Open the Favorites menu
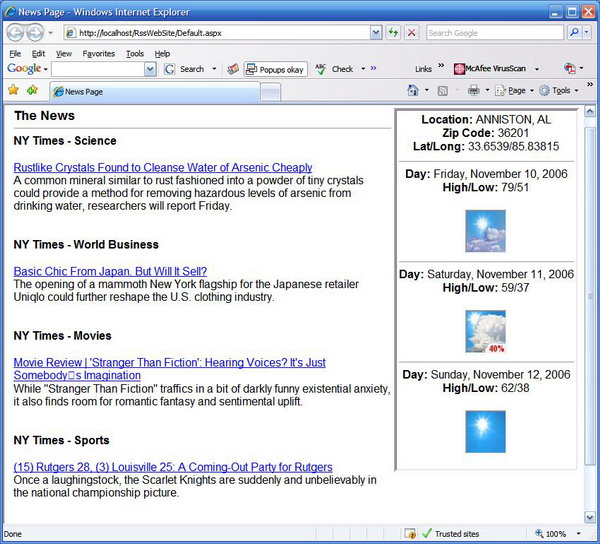Viewport: 600px width, 544px height. (x=99, y=54)
